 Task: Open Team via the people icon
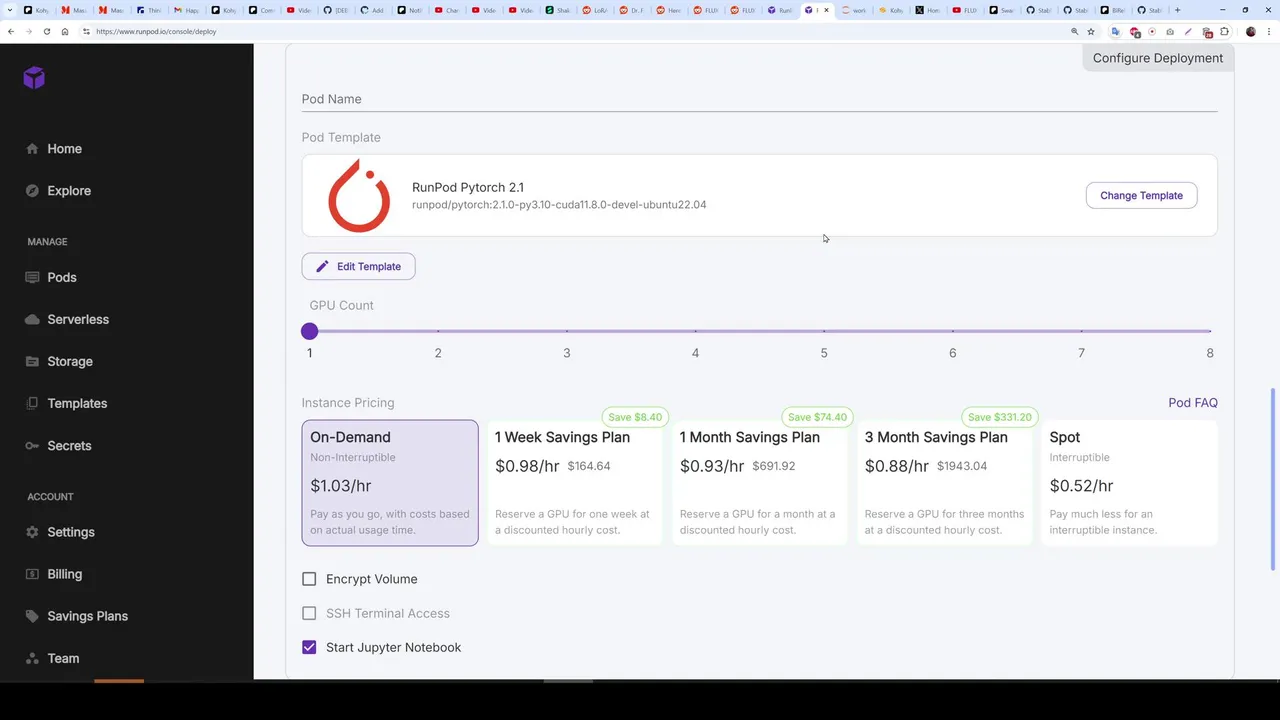click(x=32, y=658)
